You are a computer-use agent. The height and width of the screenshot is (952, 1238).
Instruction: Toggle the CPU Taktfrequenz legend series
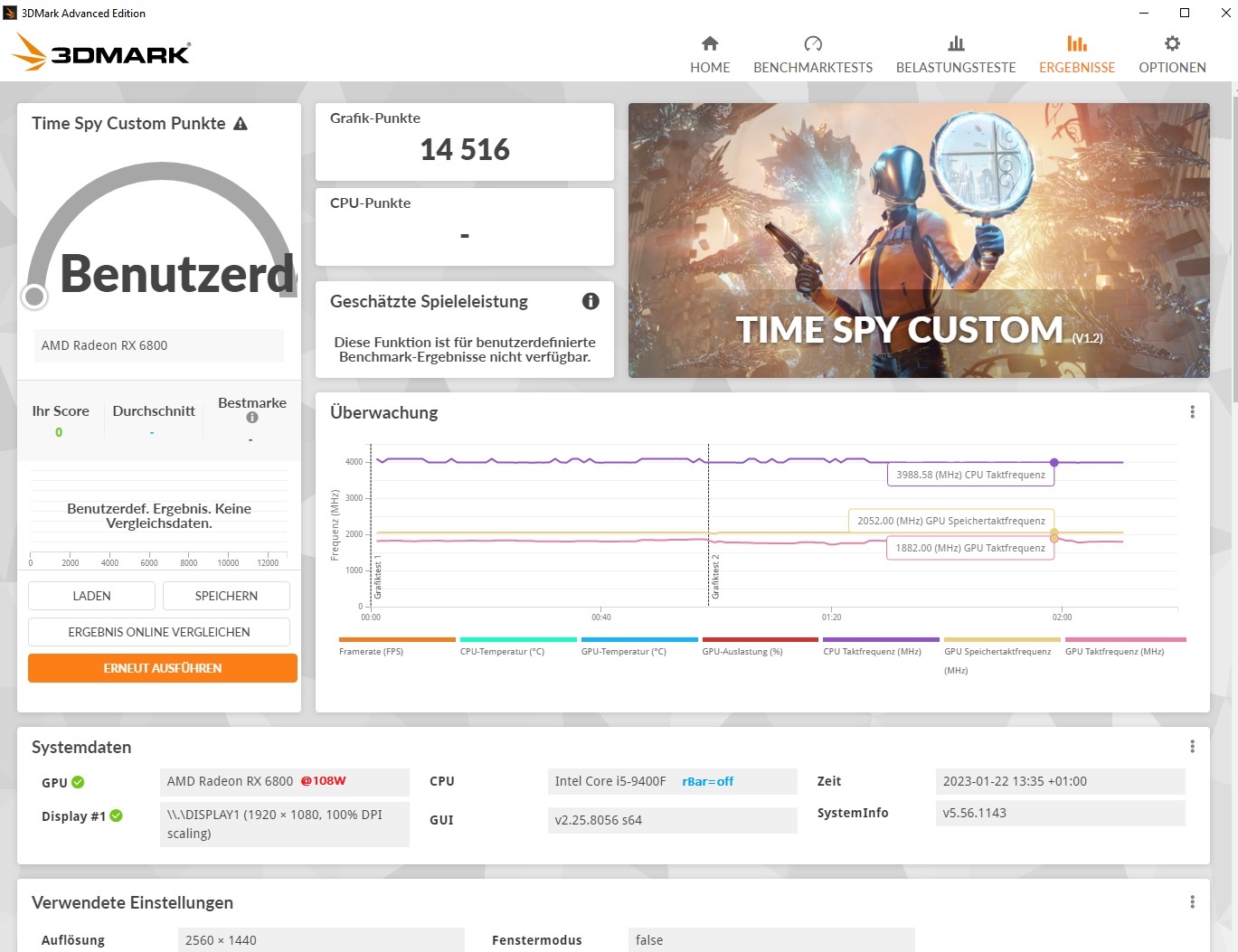[x=881, y=646]
